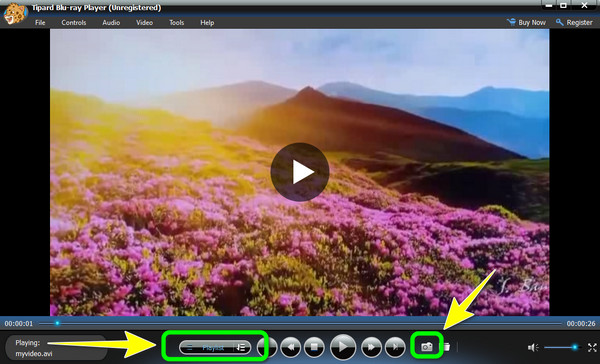The height and width of the screenshot is (364, 600).
Task: Open the Audio menu
Action: 111,23
